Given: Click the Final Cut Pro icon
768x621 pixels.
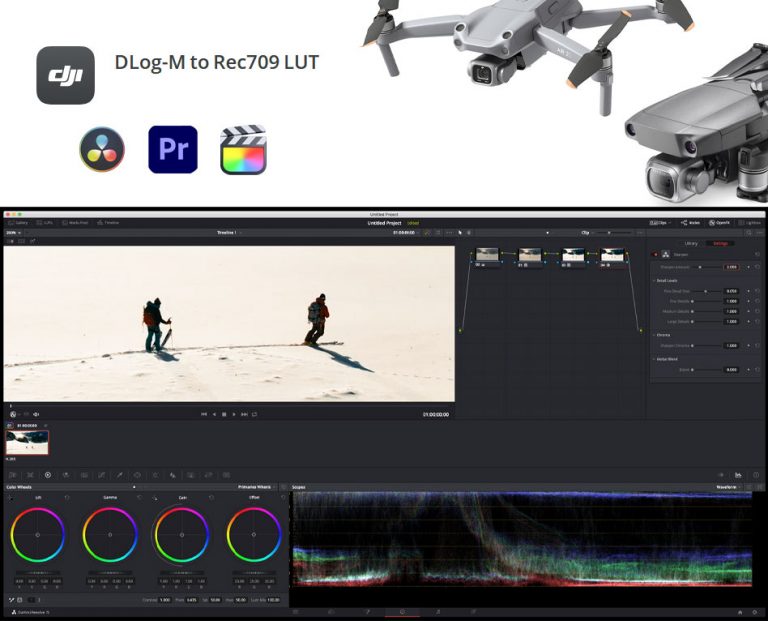Looking at the screenshot, I should tap(243, 150).
